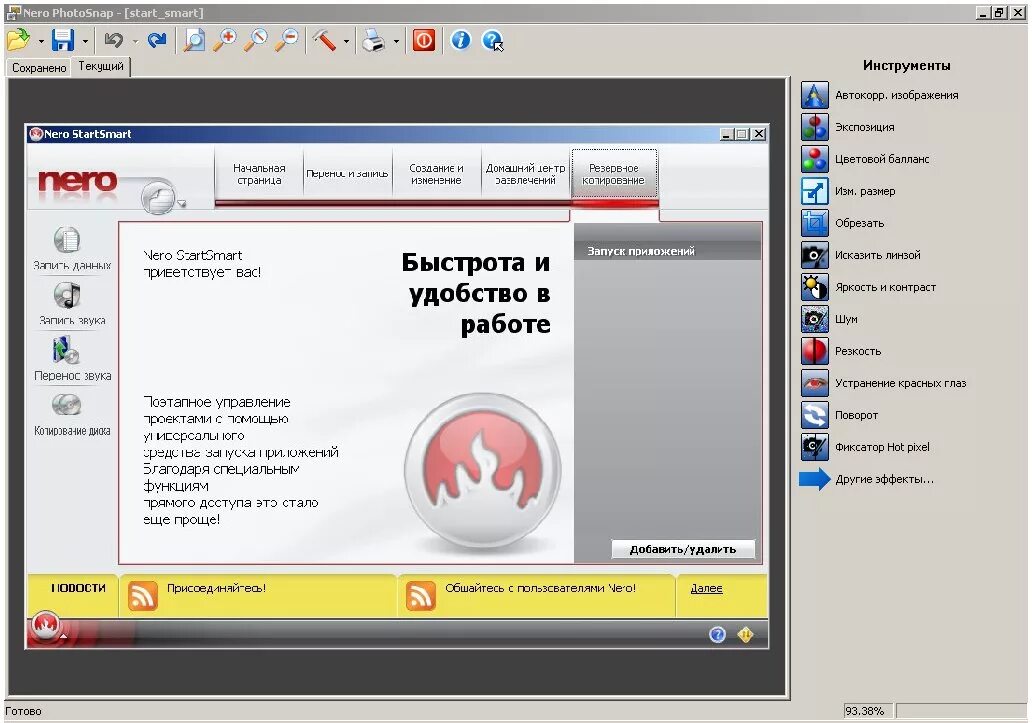Open the Цветовой балланс tool
The image size is (1032, 723).
tap(865, 159)
